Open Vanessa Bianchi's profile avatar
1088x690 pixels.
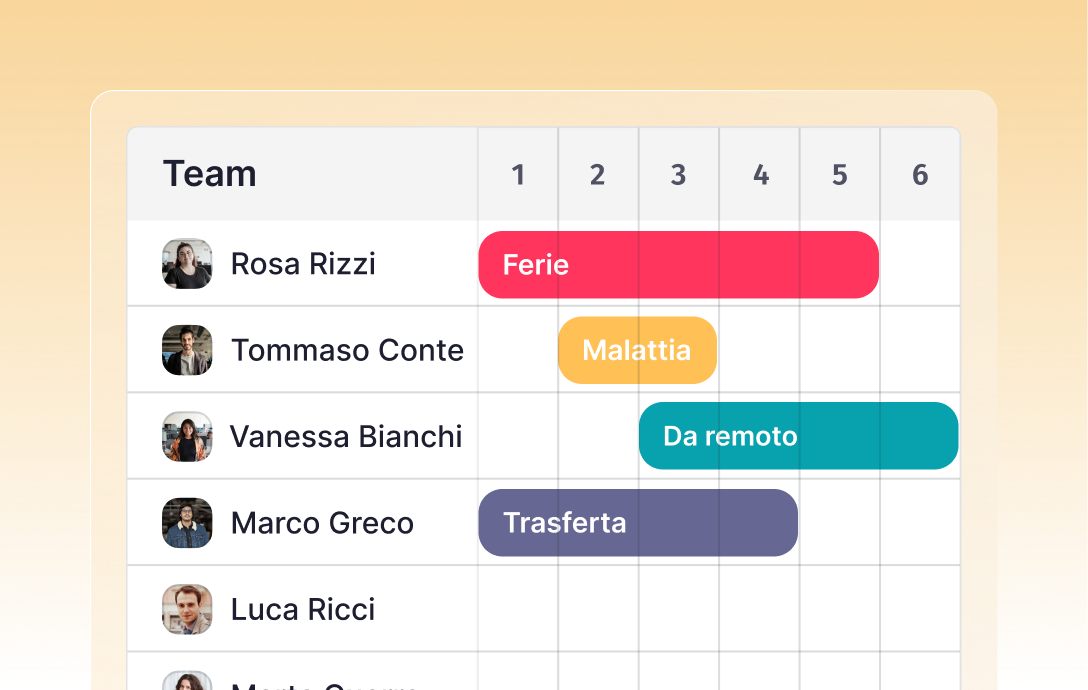[187, 436]
